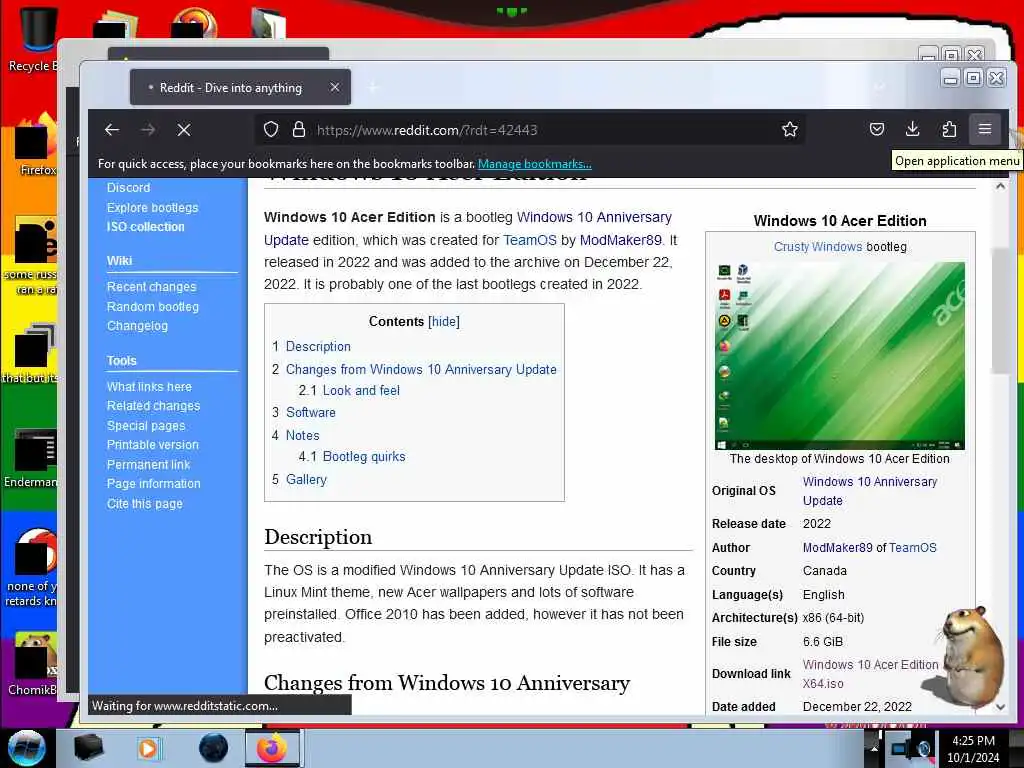
Task: Jump to Changes from Windows 10 Anniversary Update
Action: click(x=421, y=369)
